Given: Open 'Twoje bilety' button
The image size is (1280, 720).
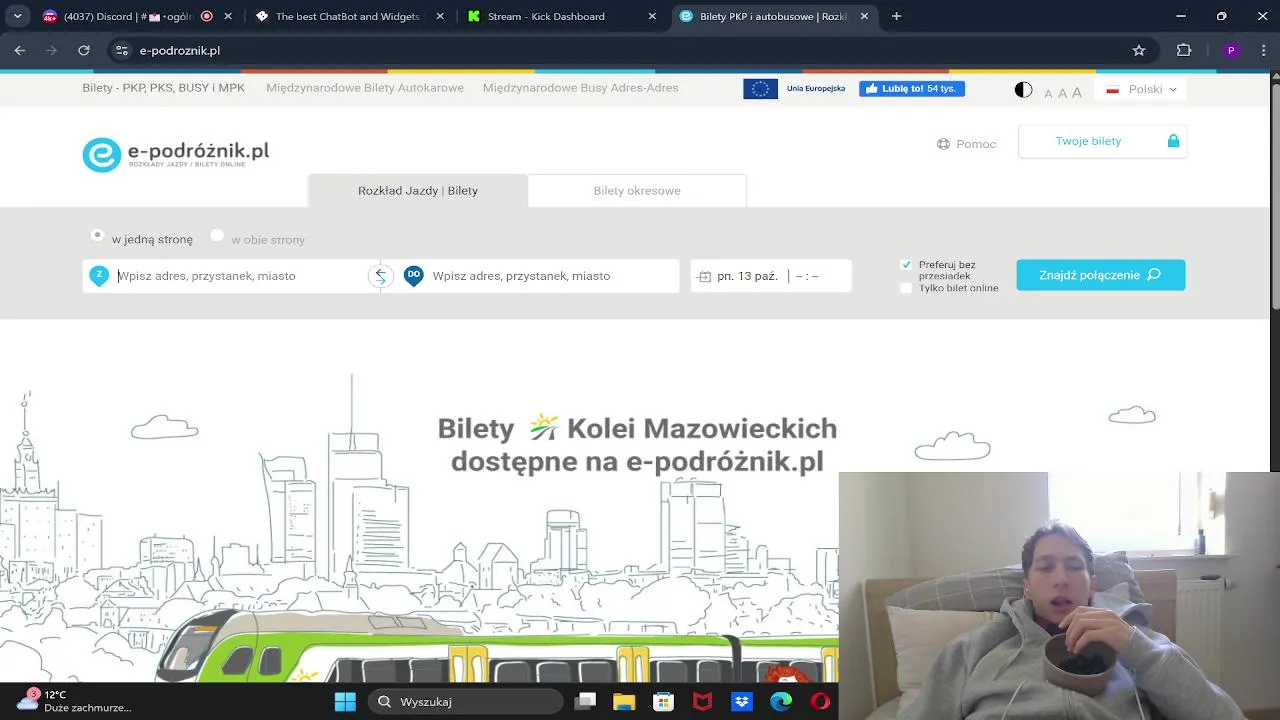Looking at the screenshot, I should pyautogui.click(x=1102, y=141).
